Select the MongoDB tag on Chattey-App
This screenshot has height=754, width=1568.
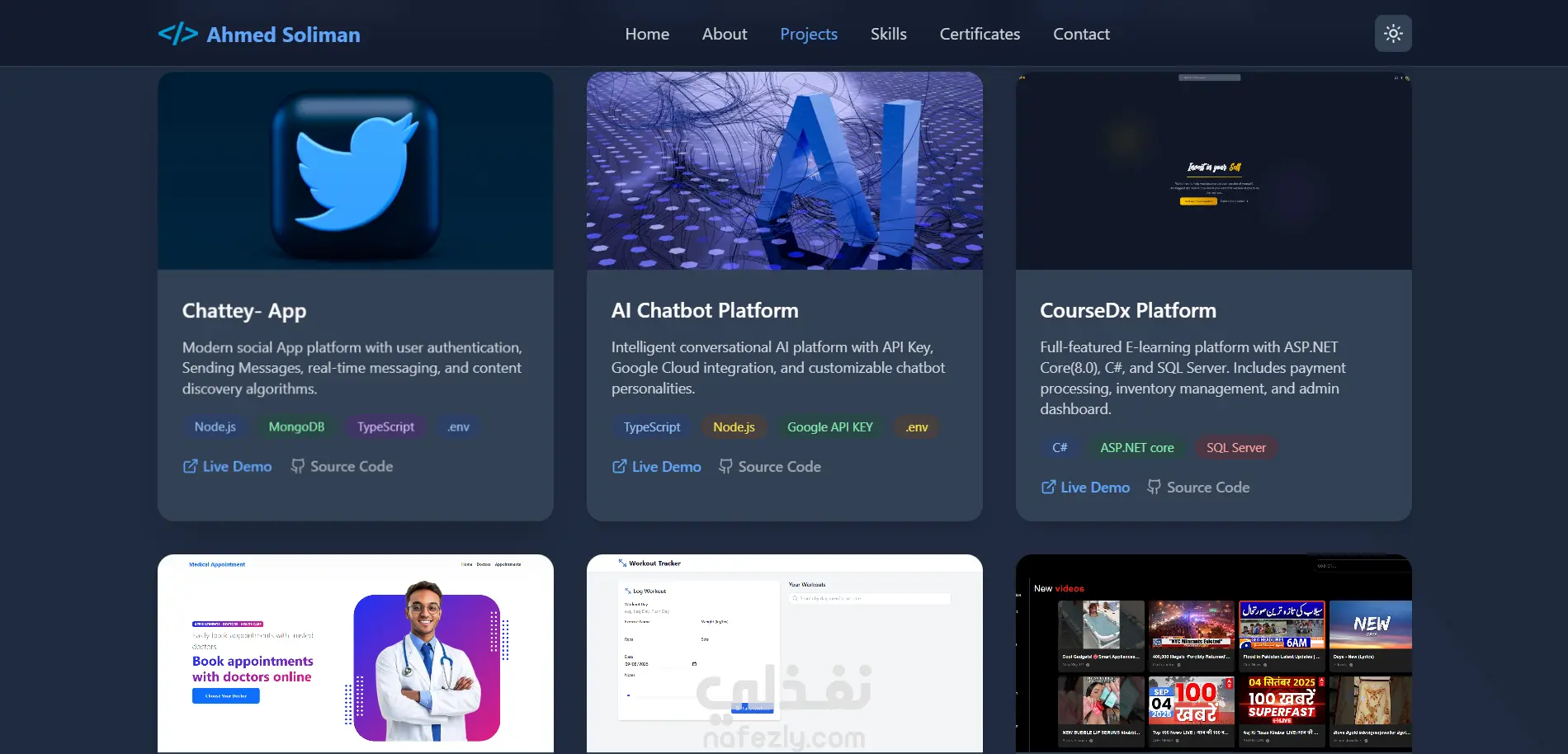coord(296,426)
